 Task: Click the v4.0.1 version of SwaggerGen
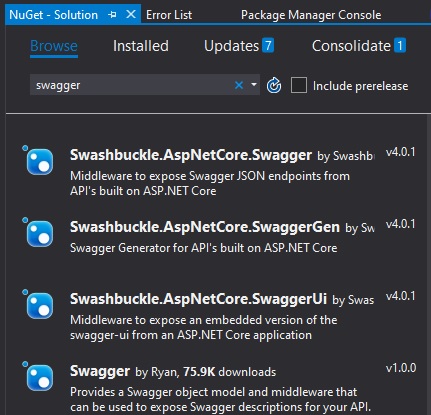pyautogui.click(x=401, y=224)
